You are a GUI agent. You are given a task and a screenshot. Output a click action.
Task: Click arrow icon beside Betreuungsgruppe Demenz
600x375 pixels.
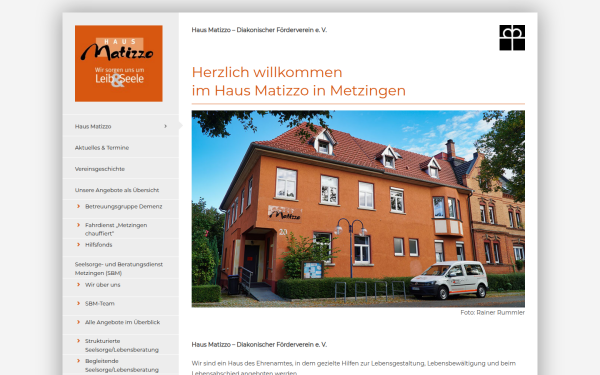78,206
